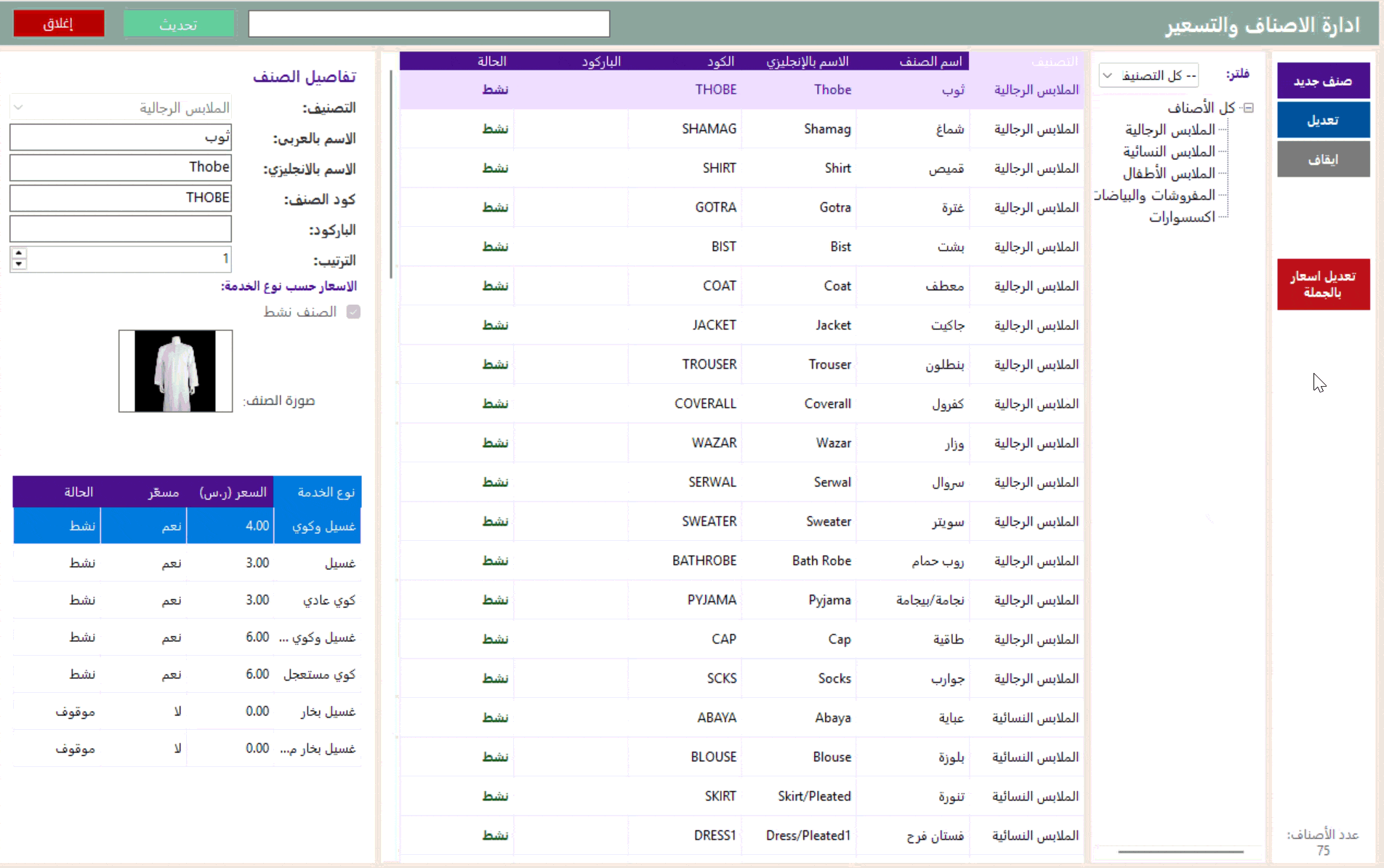Click the search box in the header
This screenshot has width=1384, height=868.
pos(429,23)
